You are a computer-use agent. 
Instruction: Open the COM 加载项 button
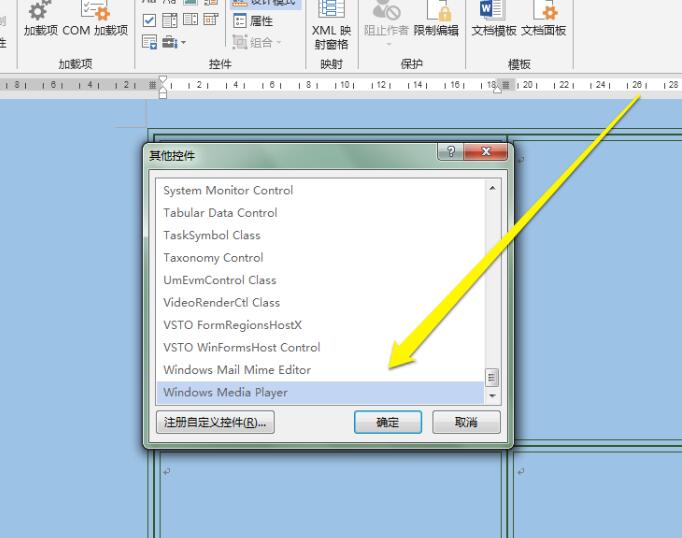[95, 18]
